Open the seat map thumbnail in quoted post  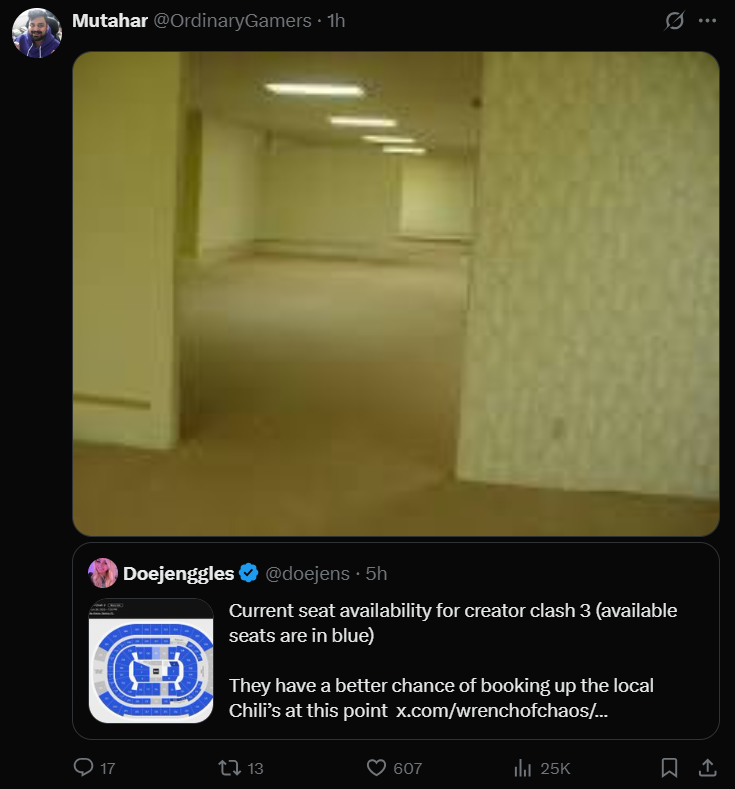(151, 661)
